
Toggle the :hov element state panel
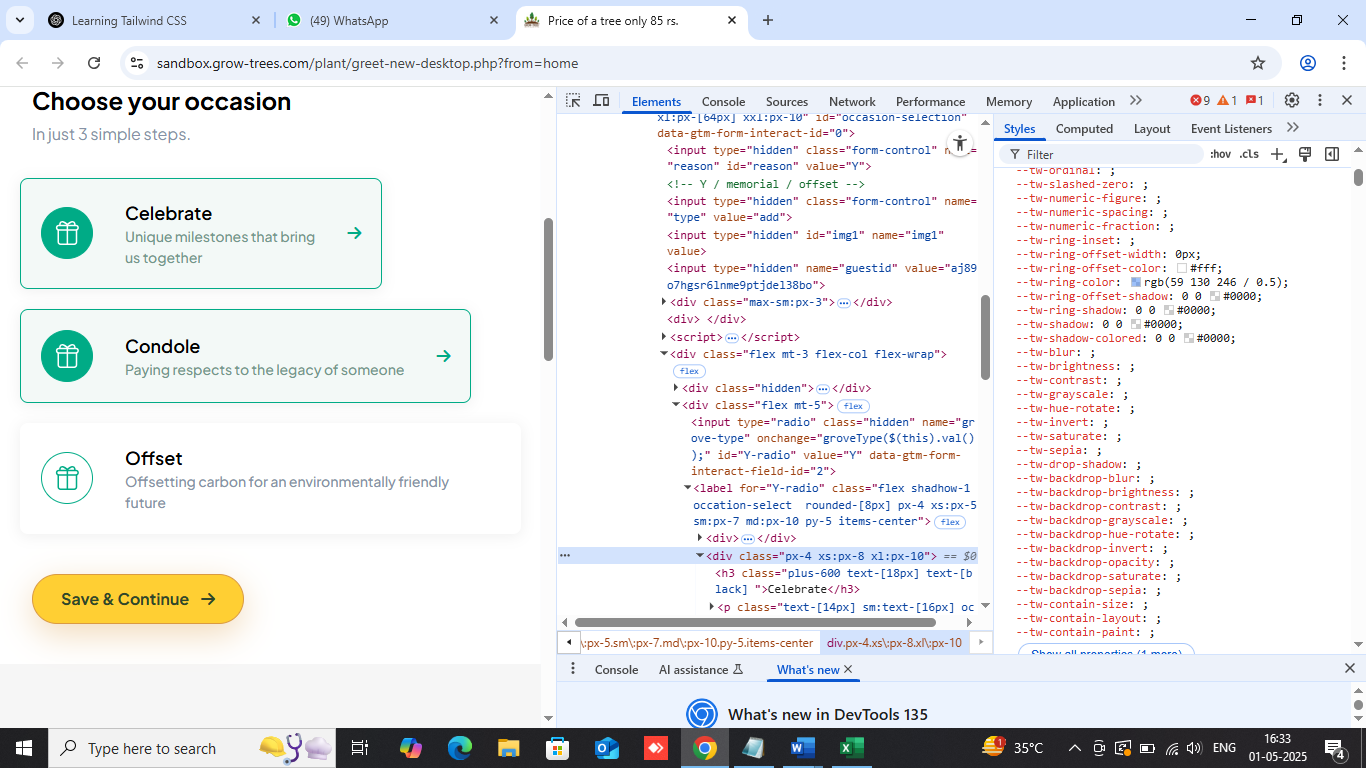[1220, 154]
